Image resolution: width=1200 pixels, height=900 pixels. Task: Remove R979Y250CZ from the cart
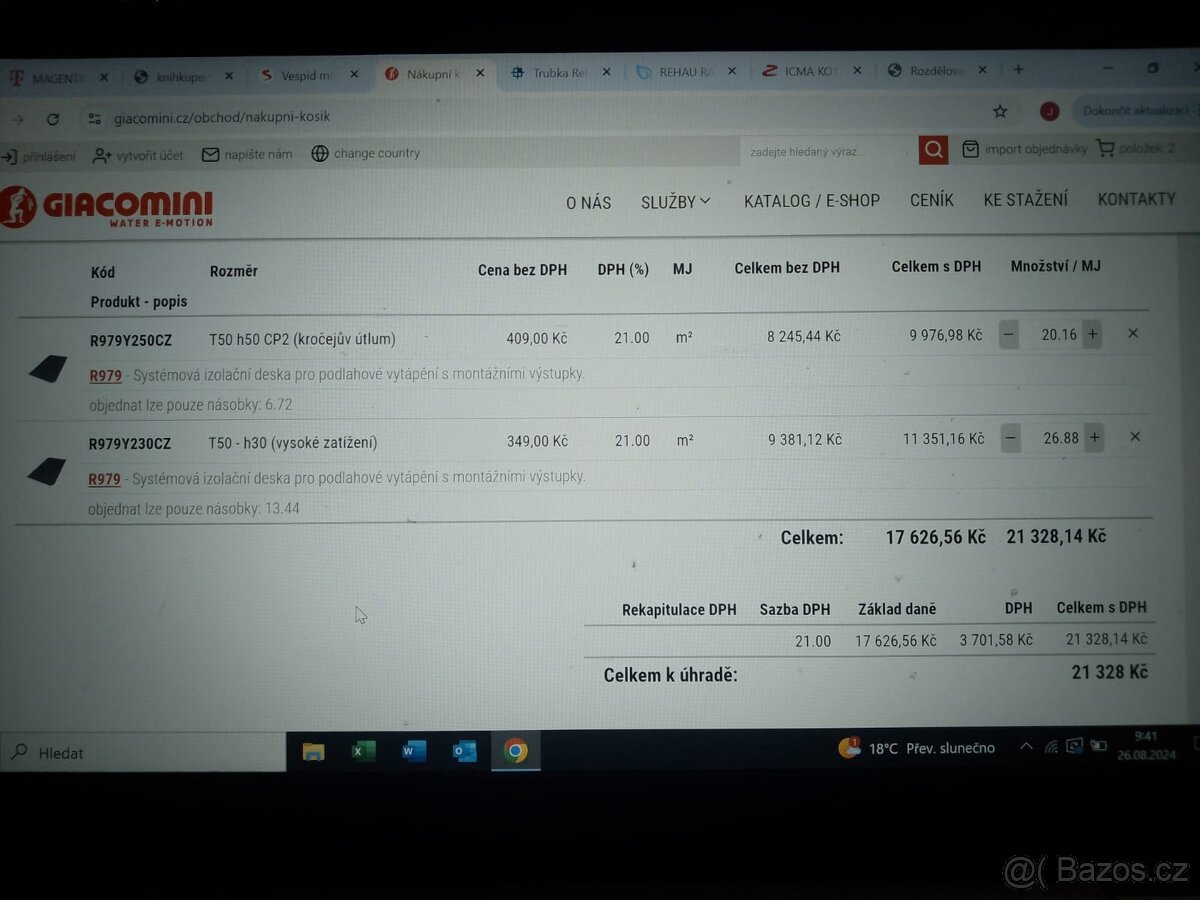1133,333
